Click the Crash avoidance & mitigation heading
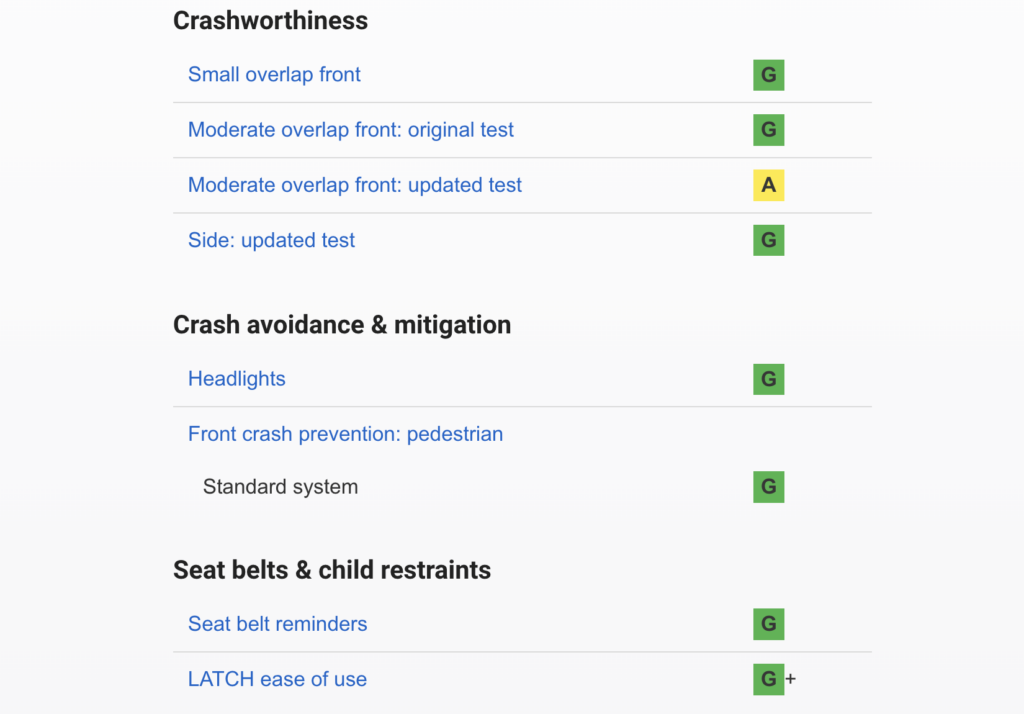The image size is (1024, 714). 342,325
